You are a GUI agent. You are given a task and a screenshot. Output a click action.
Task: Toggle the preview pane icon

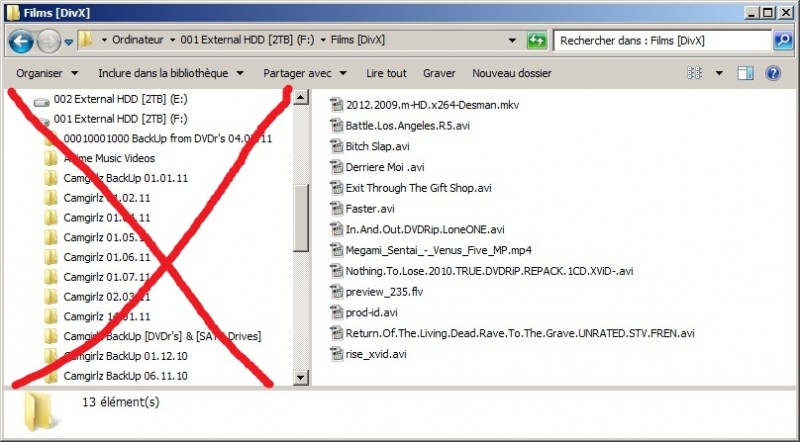[x=745, y=73]
